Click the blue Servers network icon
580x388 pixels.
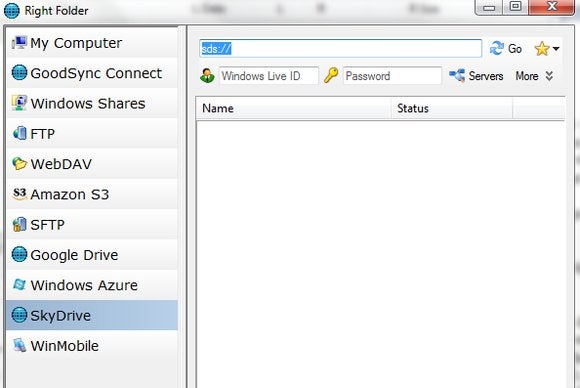(457, 75)
